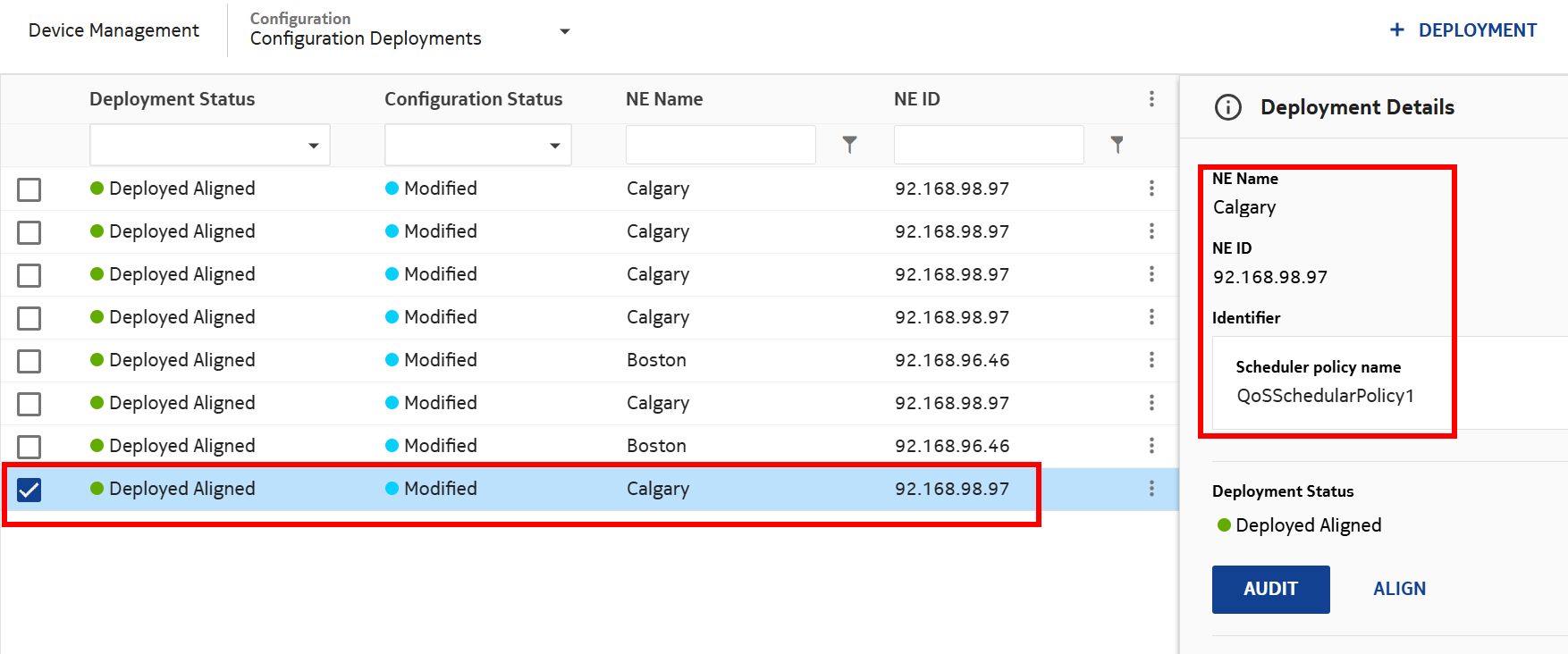Focus the NE ID filter input box
1568x654 pixels.
coord(989,145)
